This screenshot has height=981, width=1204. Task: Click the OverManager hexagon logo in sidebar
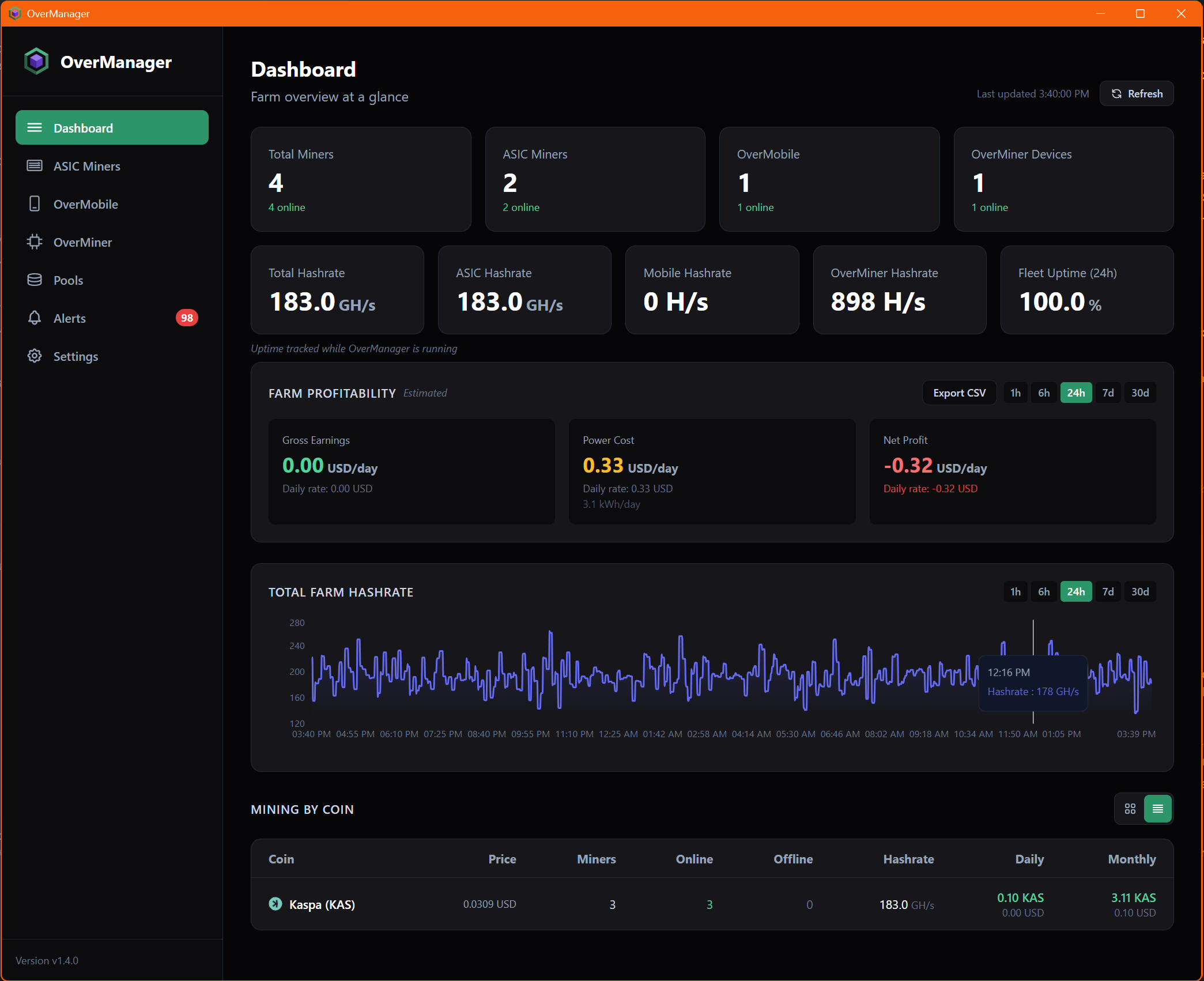(36, 61)
